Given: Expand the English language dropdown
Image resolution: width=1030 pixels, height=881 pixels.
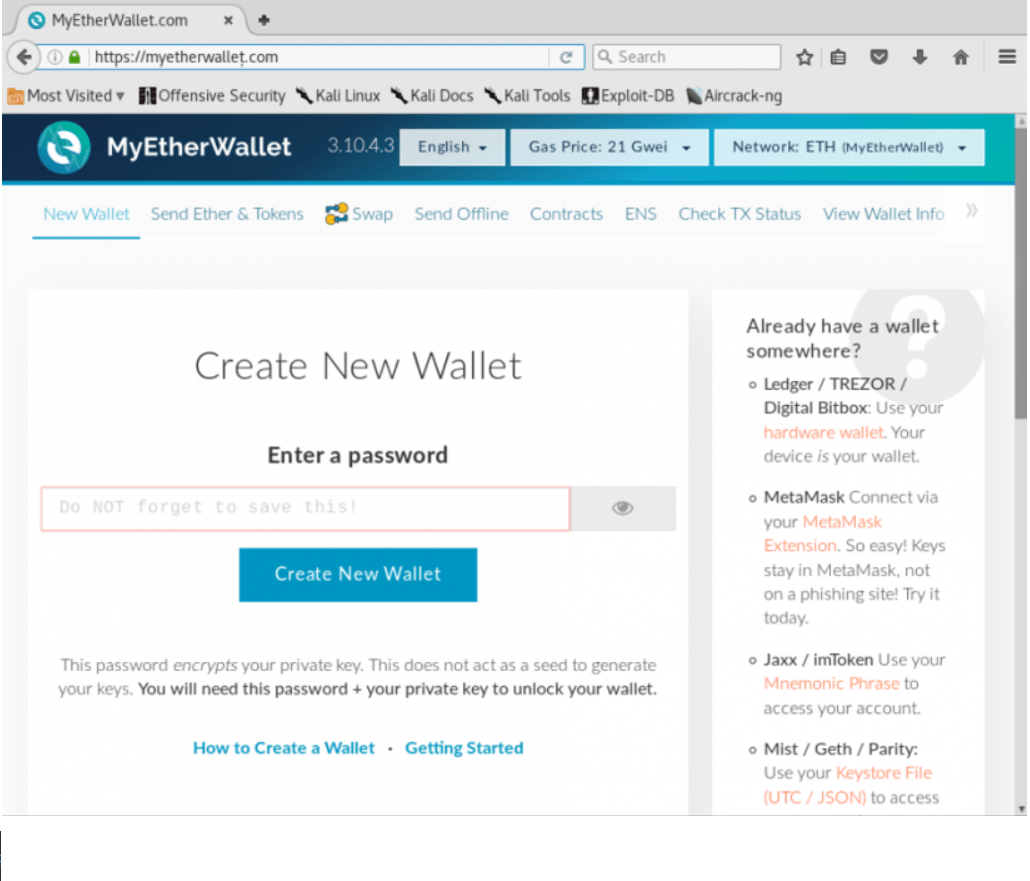Looking at the screenshot, I should click(452, 147).
